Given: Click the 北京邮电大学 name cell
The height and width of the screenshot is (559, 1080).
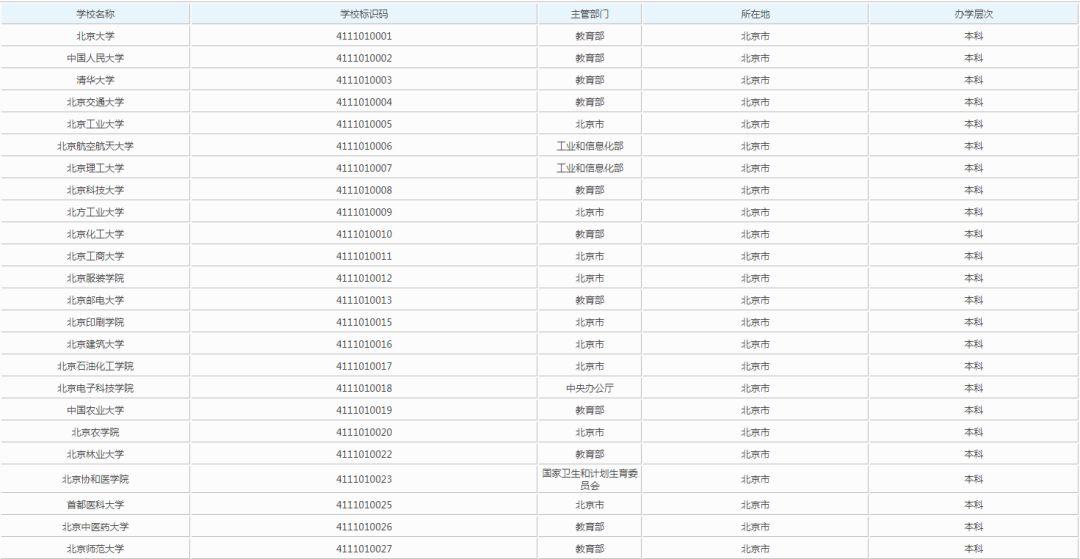Looking at the screenshot, I should 95,300.
